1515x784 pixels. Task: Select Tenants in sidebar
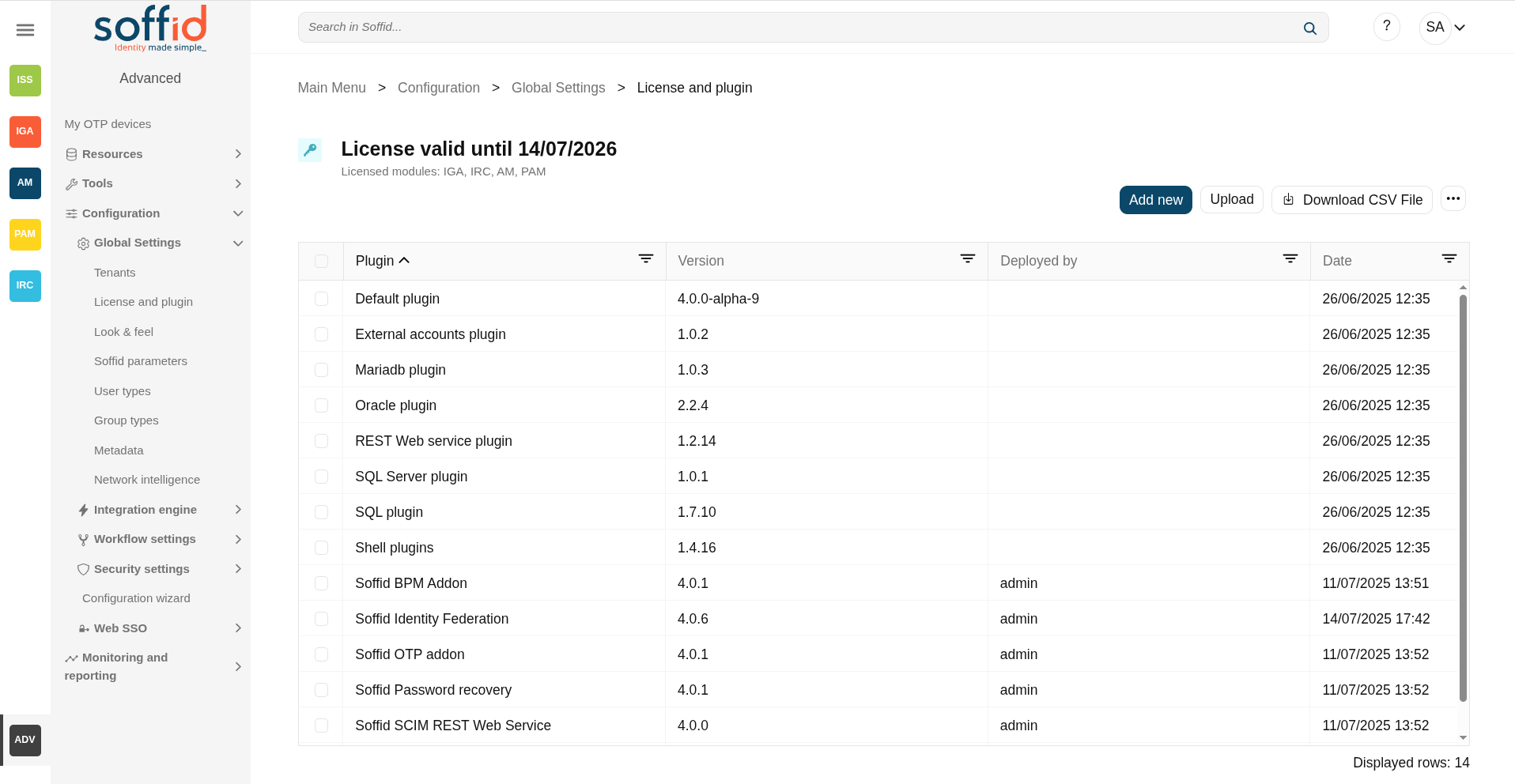pos(115,273)
